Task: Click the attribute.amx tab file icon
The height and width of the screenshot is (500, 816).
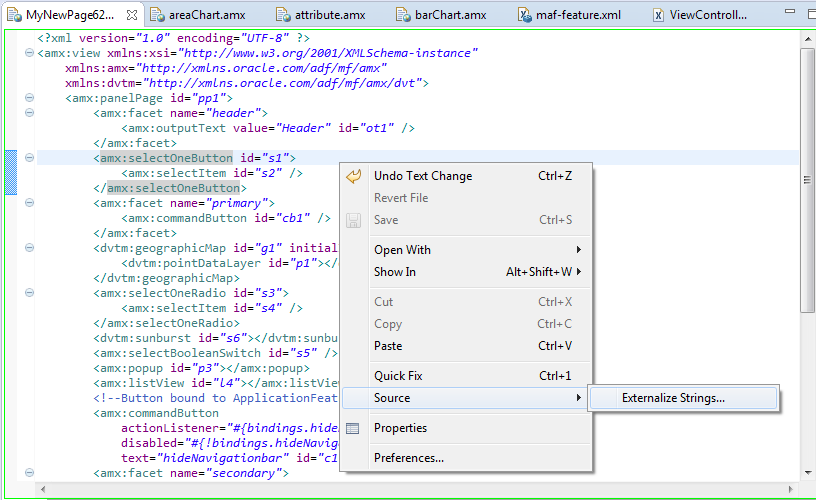Action: coord(283,15)
